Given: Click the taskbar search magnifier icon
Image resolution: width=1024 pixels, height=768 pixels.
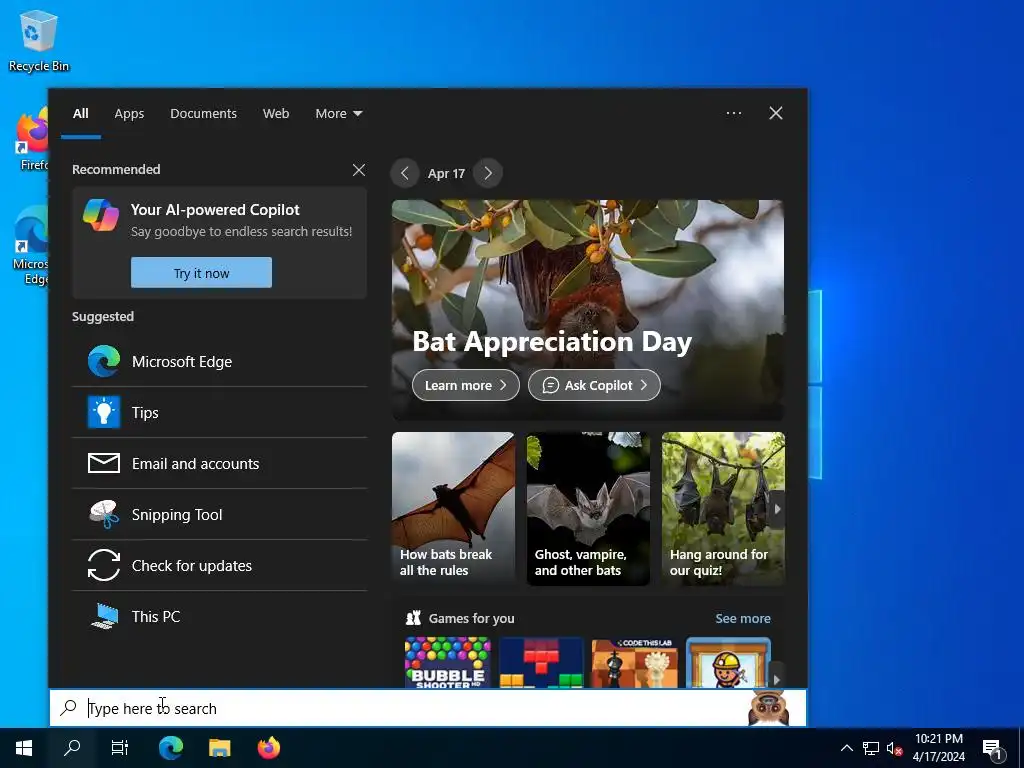Looking at the screenshot, I should (x=72, y=748).
